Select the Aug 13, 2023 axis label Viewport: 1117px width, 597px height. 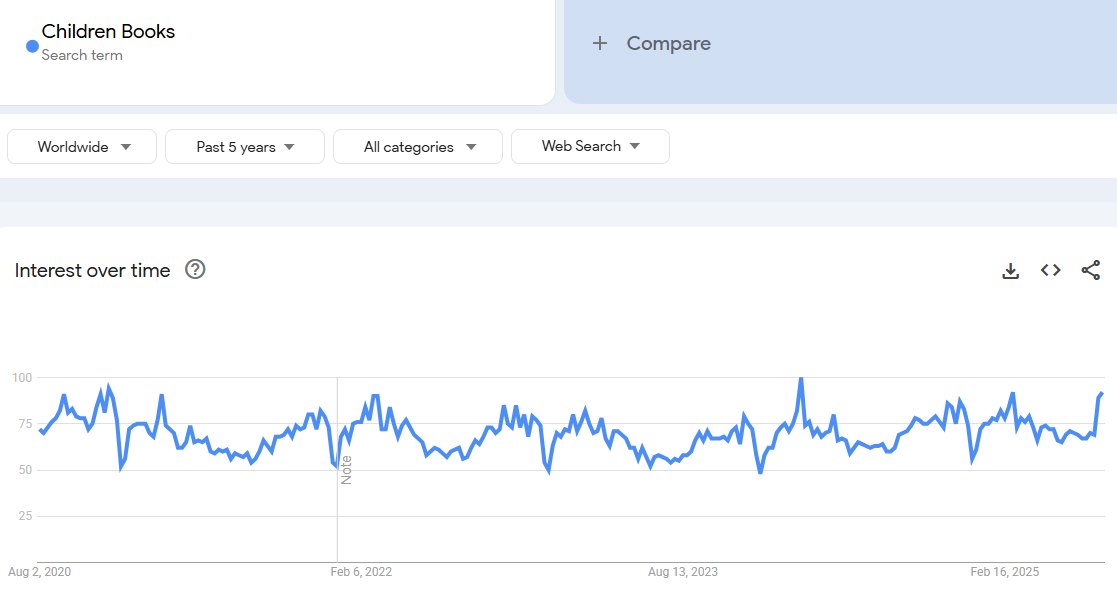[x=682, y=572]
